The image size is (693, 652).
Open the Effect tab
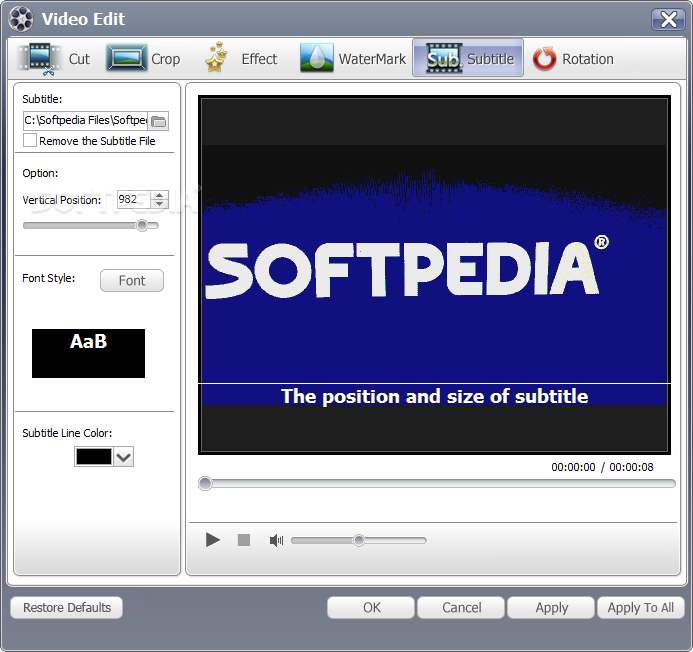tap(241, 59)
